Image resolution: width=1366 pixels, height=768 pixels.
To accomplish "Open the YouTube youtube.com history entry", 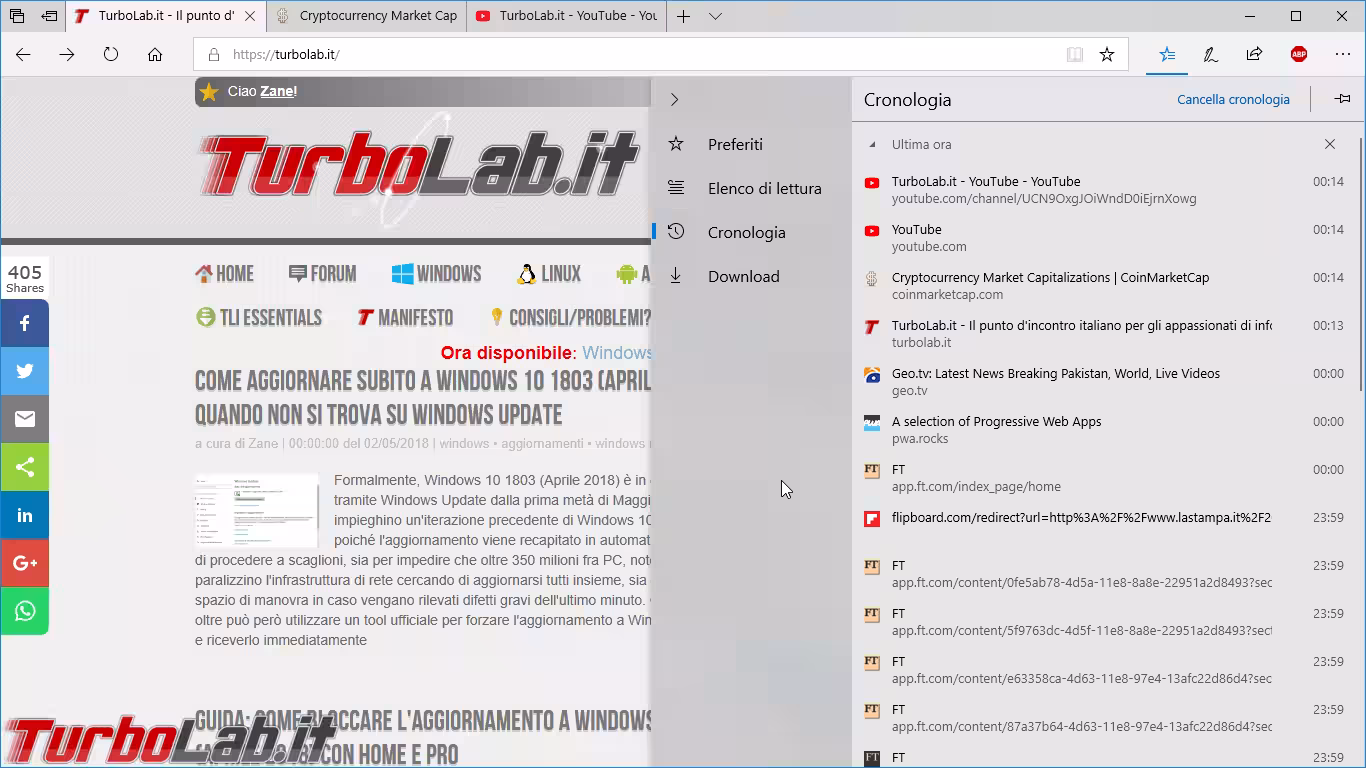I will pos(1104,238).
